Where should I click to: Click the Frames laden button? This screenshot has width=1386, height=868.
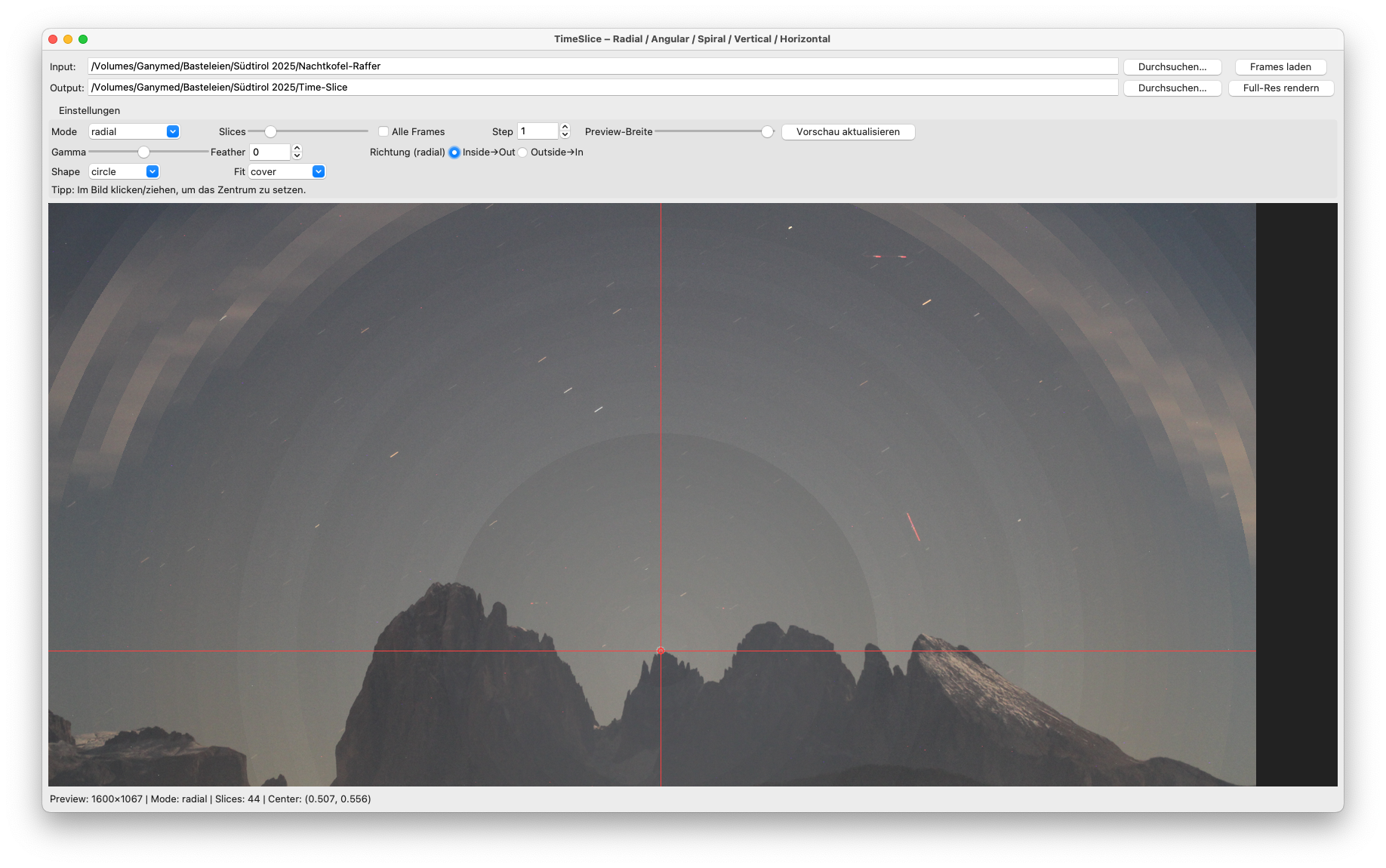coord(1280,67)
